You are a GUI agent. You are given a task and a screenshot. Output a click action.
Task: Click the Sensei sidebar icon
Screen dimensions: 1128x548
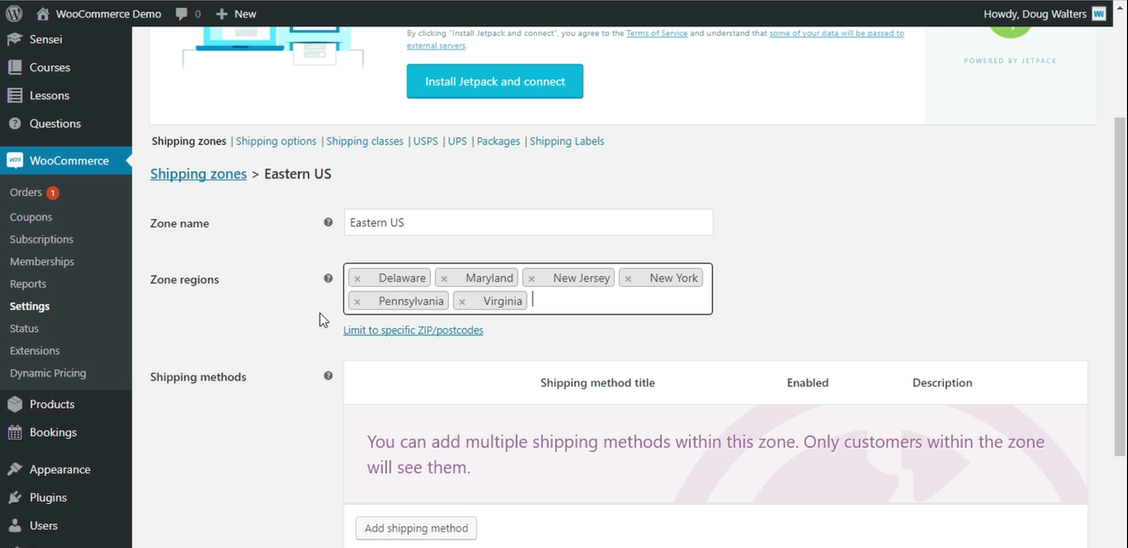pos(14,40)
